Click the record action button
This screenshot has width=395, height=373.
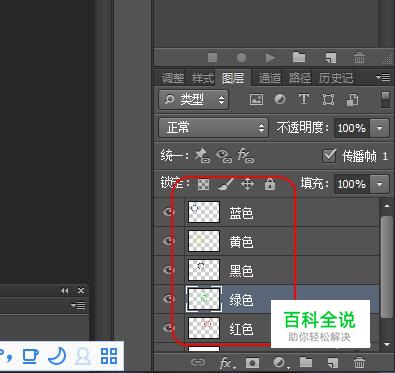(x=241, y=58)
